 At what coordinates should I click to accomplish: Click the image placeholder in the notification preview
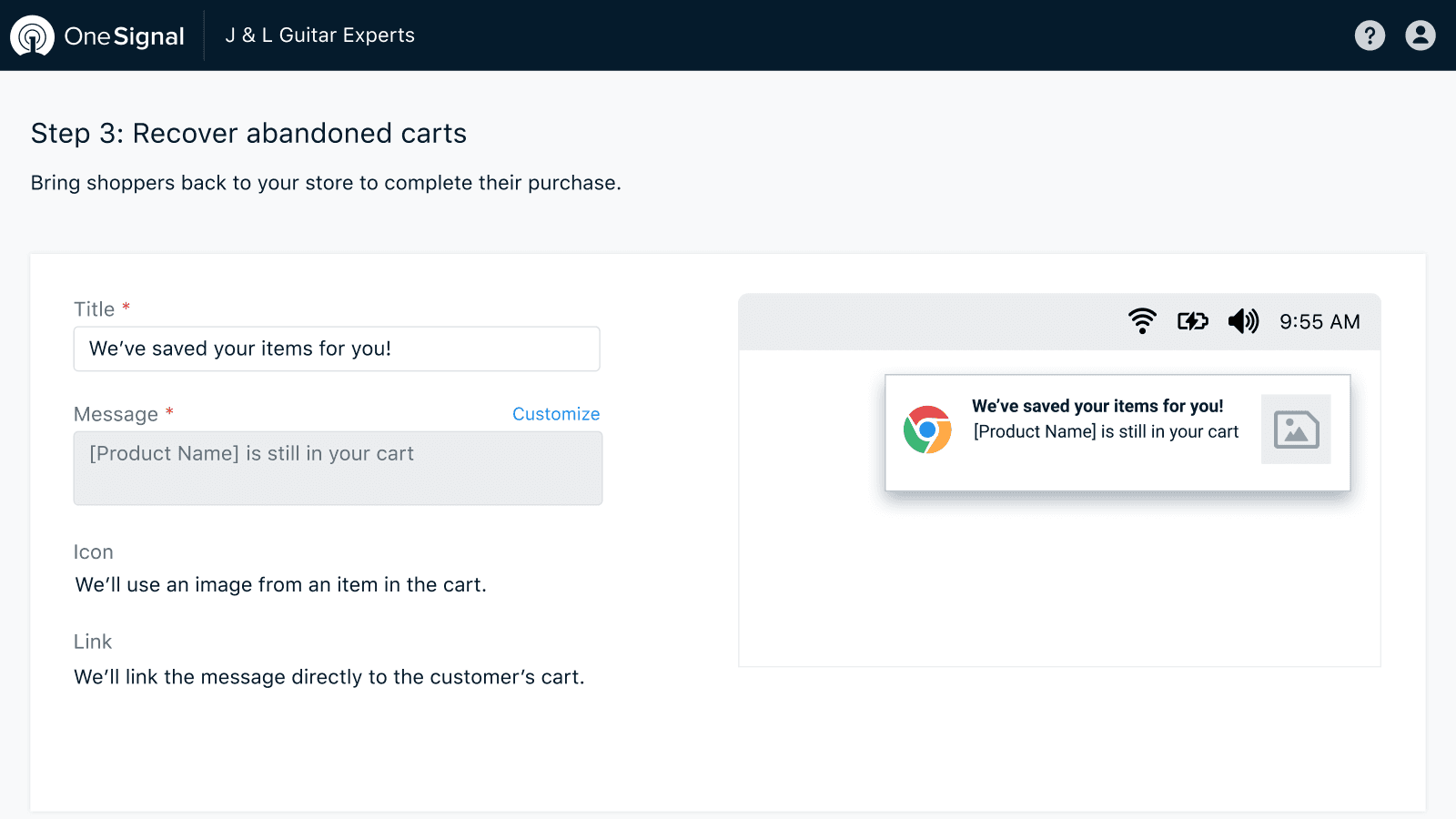(1296, 430)
